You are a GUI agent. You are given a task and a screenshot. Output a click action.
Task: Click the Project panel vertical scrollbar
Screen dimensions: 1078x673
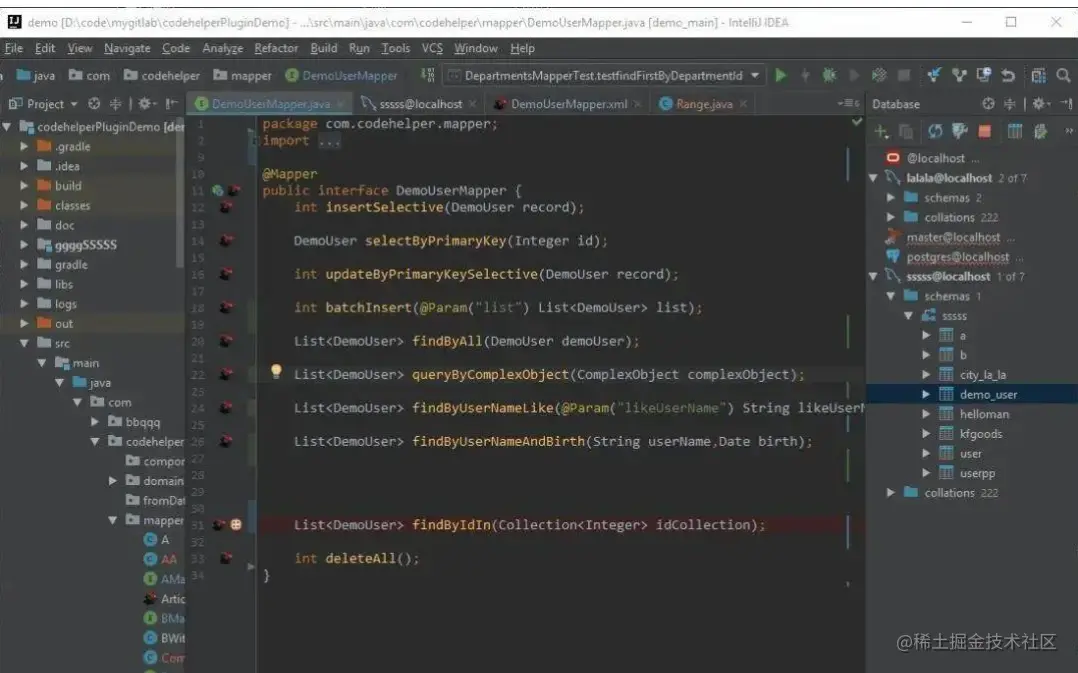pos(180,192)
